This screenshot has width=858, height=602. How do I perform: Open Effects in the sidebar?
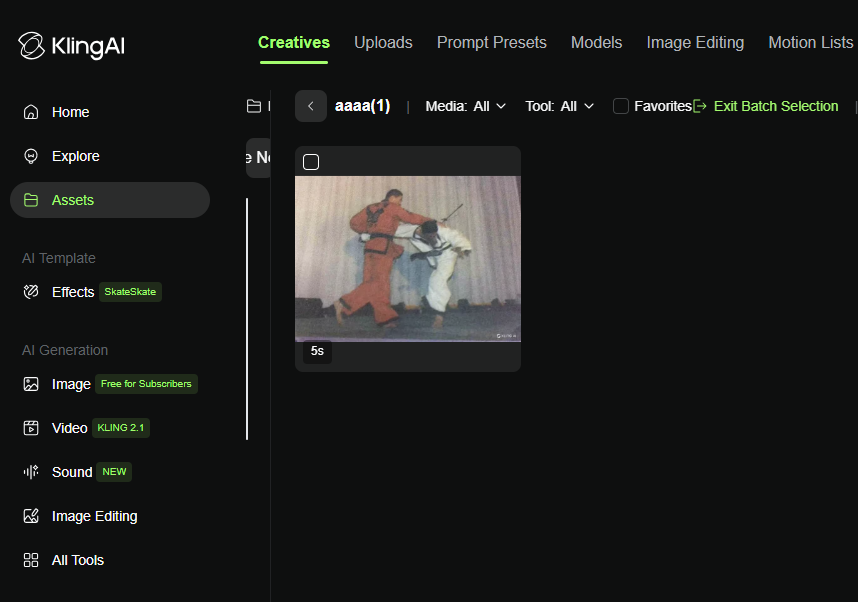[x=73, y=292]
